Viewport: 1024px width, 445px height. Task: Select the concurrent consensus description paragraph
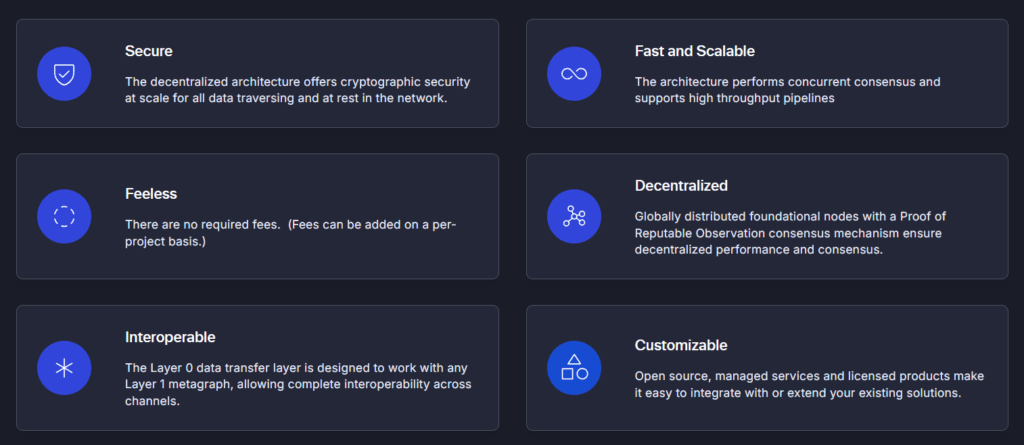coord(787,90)
